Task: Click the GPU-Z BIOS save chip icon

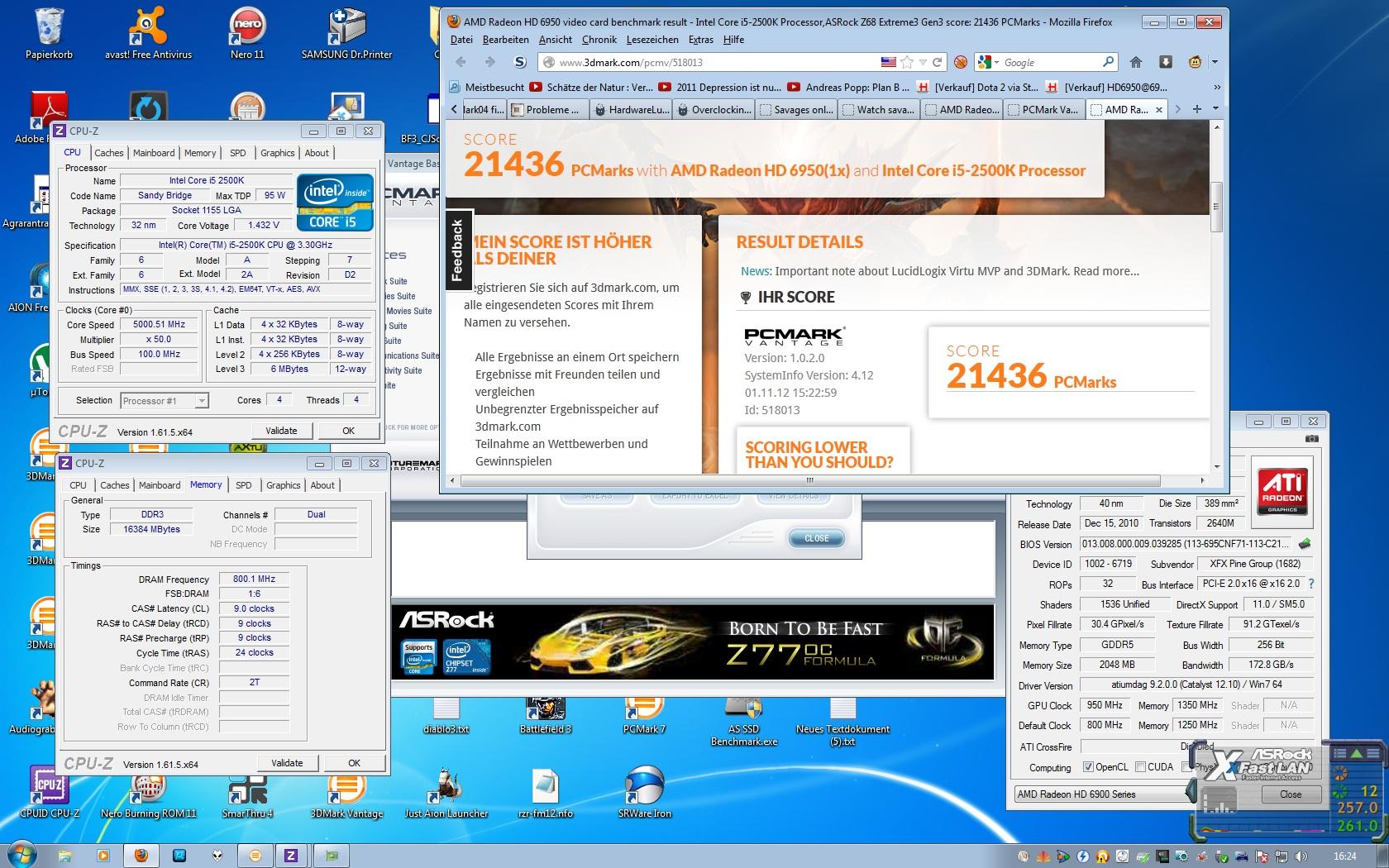Action: click(1305, 543)
